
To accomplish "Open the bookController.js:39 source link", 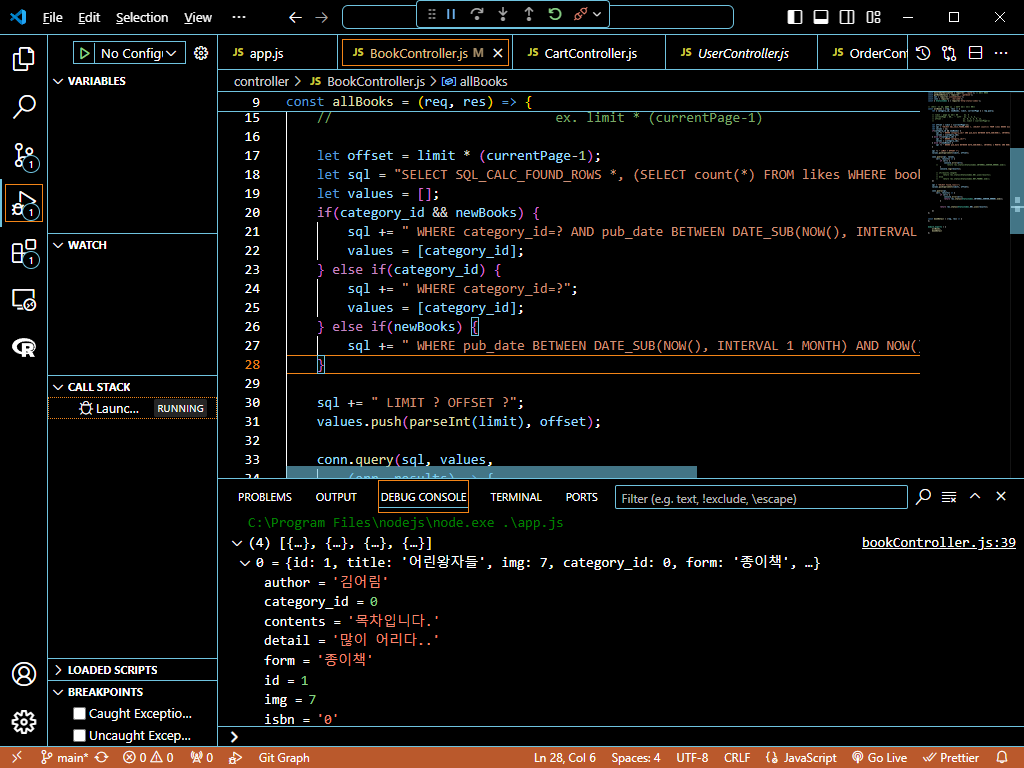I will tap(938, 543).
